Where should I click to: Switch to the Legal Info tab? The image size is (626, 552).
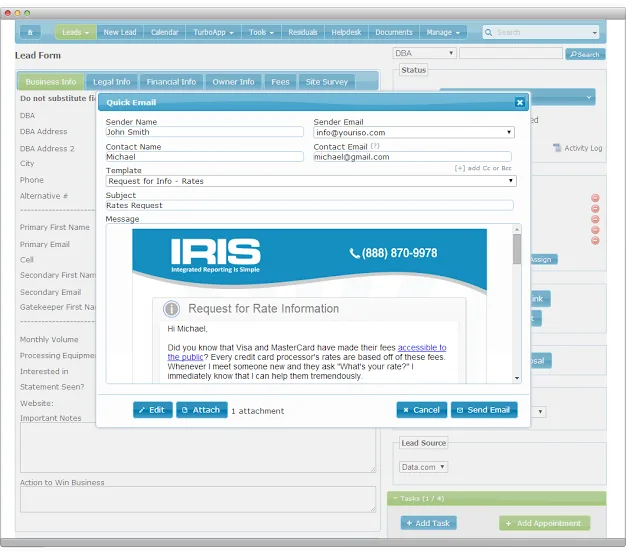(x=112, y=82)
